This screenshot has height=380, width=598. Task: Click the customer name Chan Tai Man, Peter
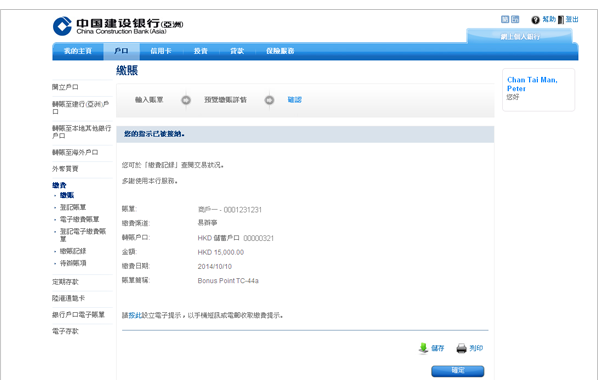pos(532,84)
